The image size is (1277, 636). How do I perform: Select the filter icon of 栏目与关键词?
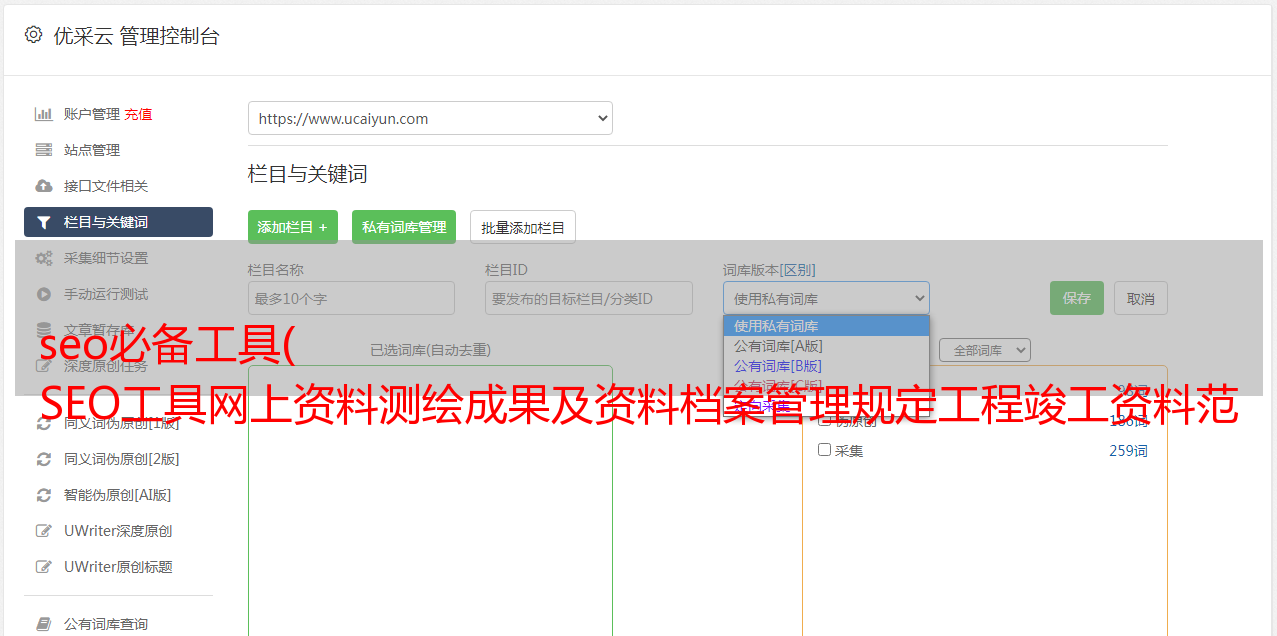tap(44, 222)
